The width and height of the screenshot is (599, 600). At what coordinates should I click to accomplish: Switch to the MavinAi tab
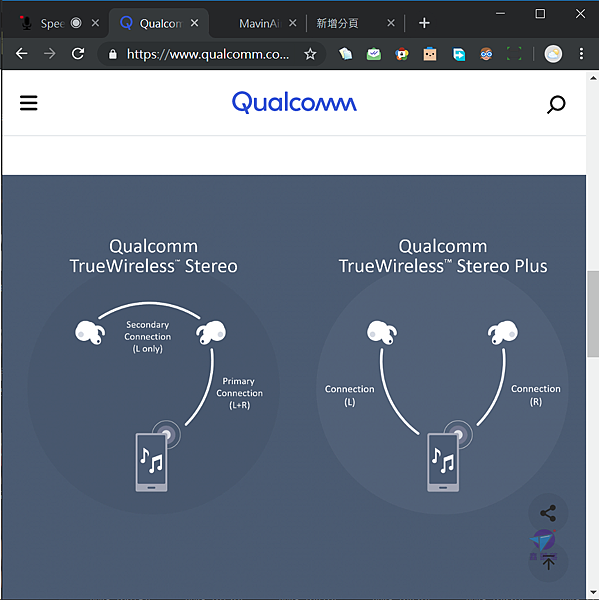(258, 24)
